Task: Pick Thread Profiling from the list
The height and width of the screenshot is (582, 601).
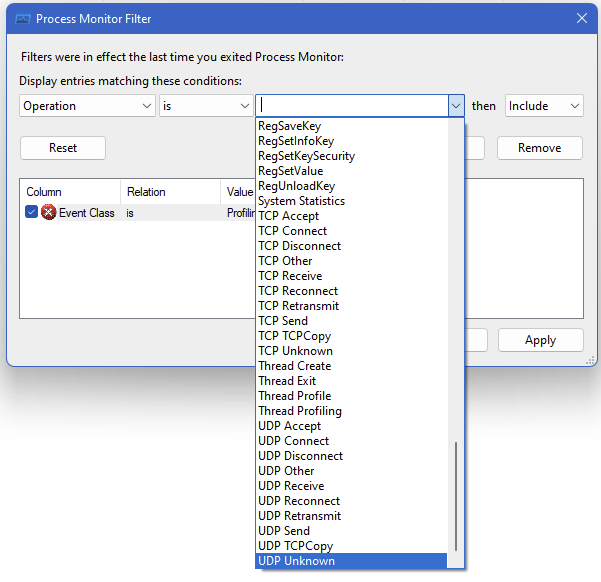Action: [x=351, y=410]
